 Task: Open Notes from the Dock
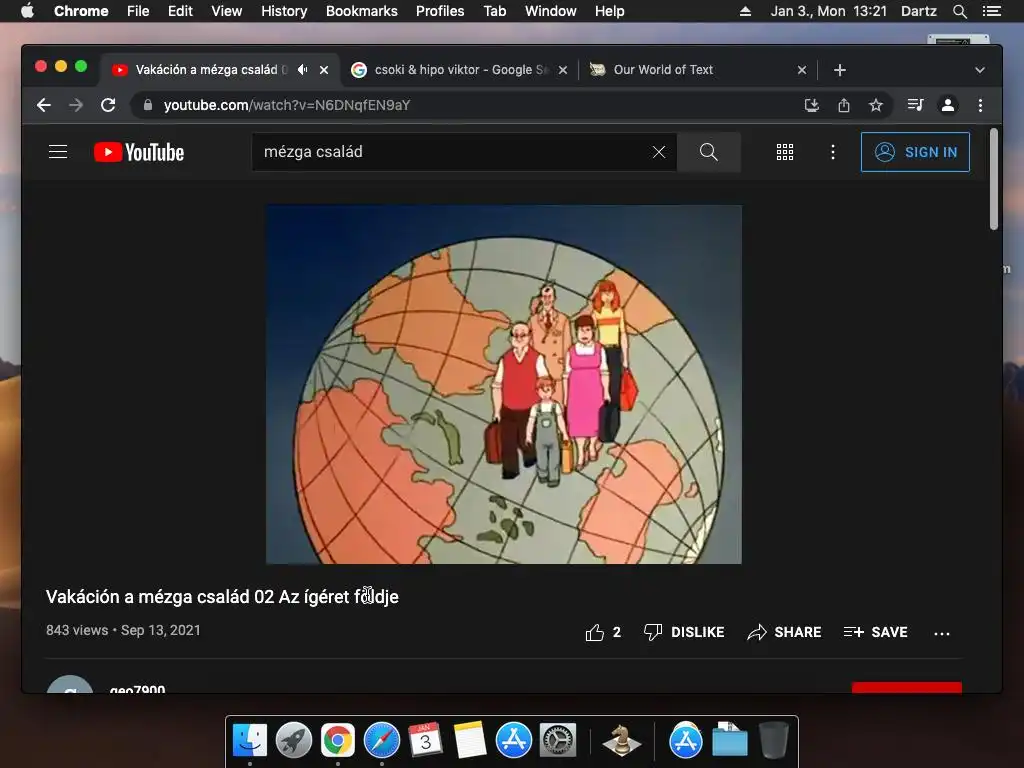(470, 741)
